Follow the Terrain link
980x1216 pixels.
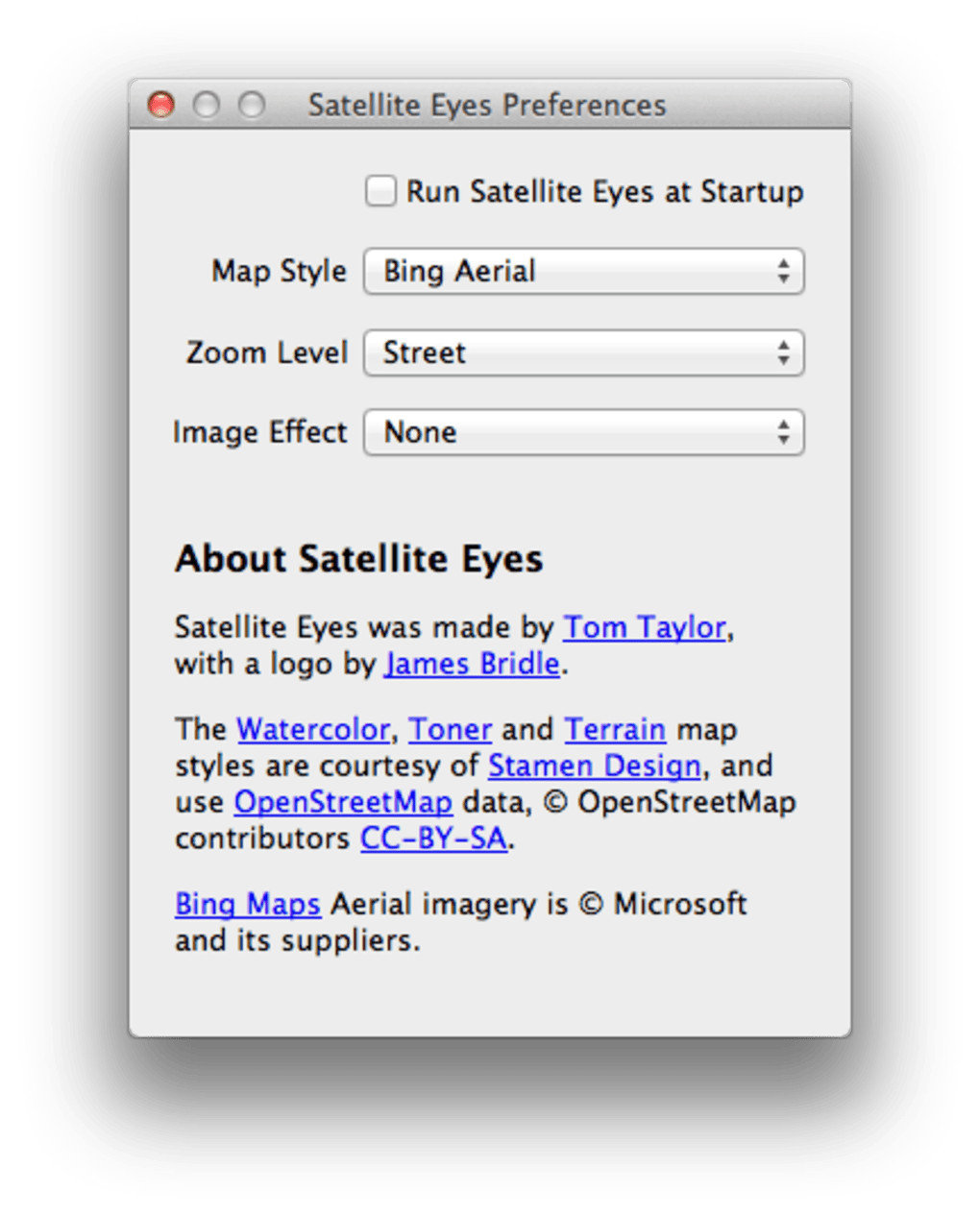pyautogui.click(x=615, y=730)
